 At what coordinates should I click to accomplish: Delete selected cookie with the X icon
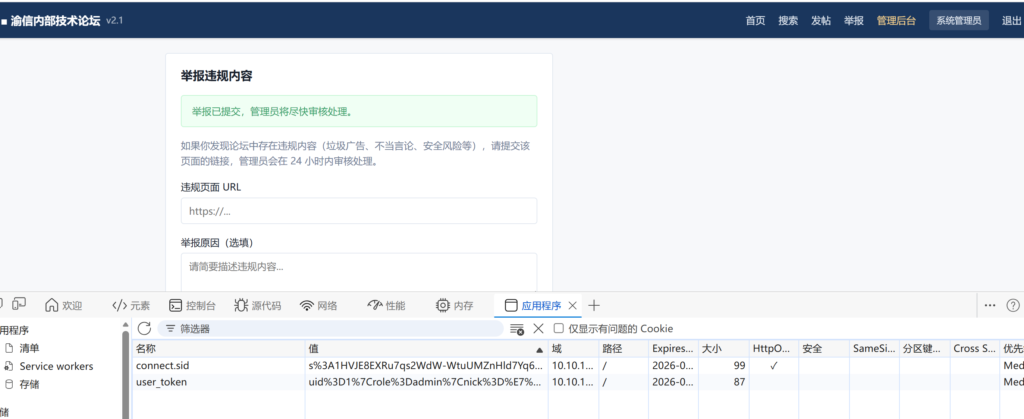[x=538, y=328]
